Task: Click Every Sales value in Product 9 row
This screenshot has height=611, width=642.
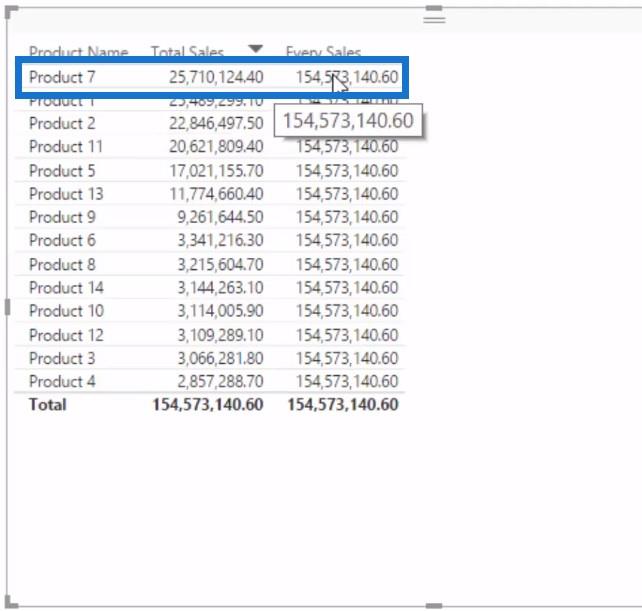Action: tap(347, 217)
